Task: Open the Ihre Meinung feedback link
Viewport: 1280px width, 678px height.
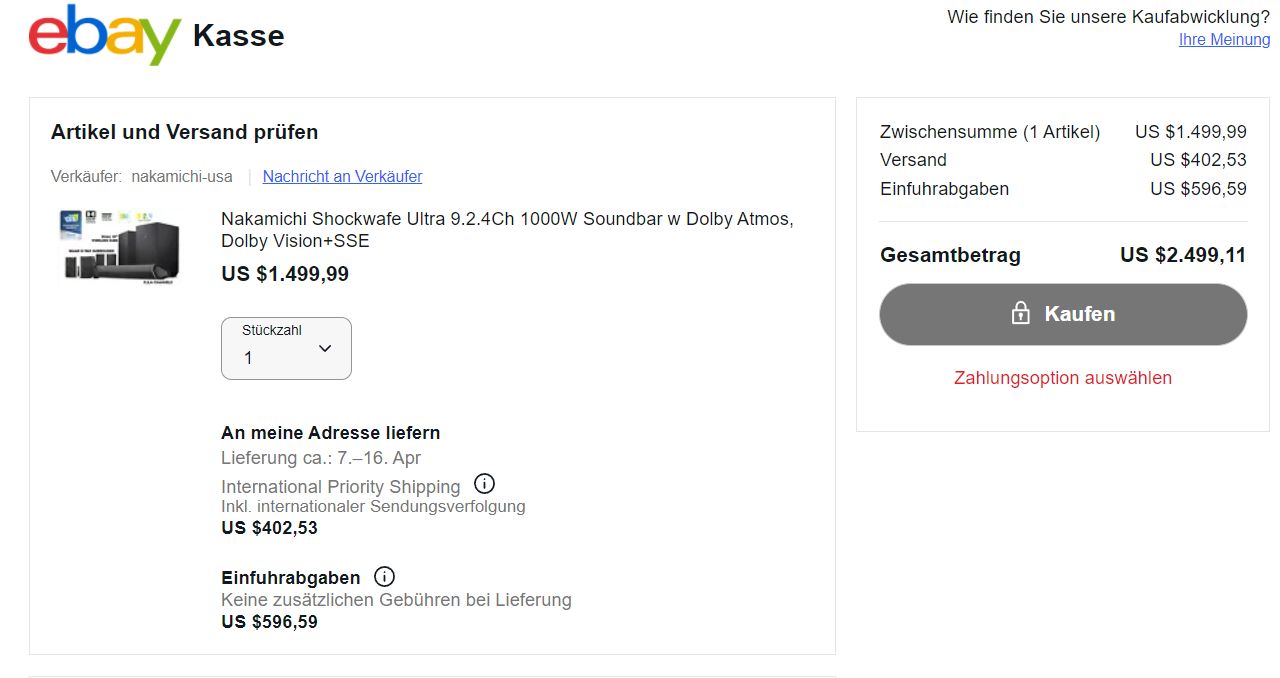Action: point(1224,40)
